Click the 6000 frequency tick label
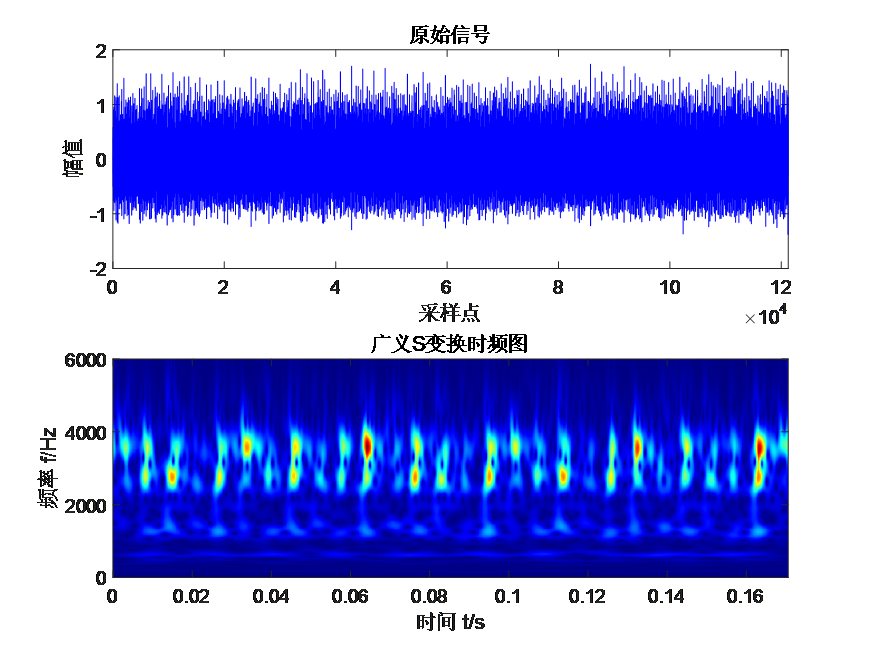872x654 pixels. point(85,360)
